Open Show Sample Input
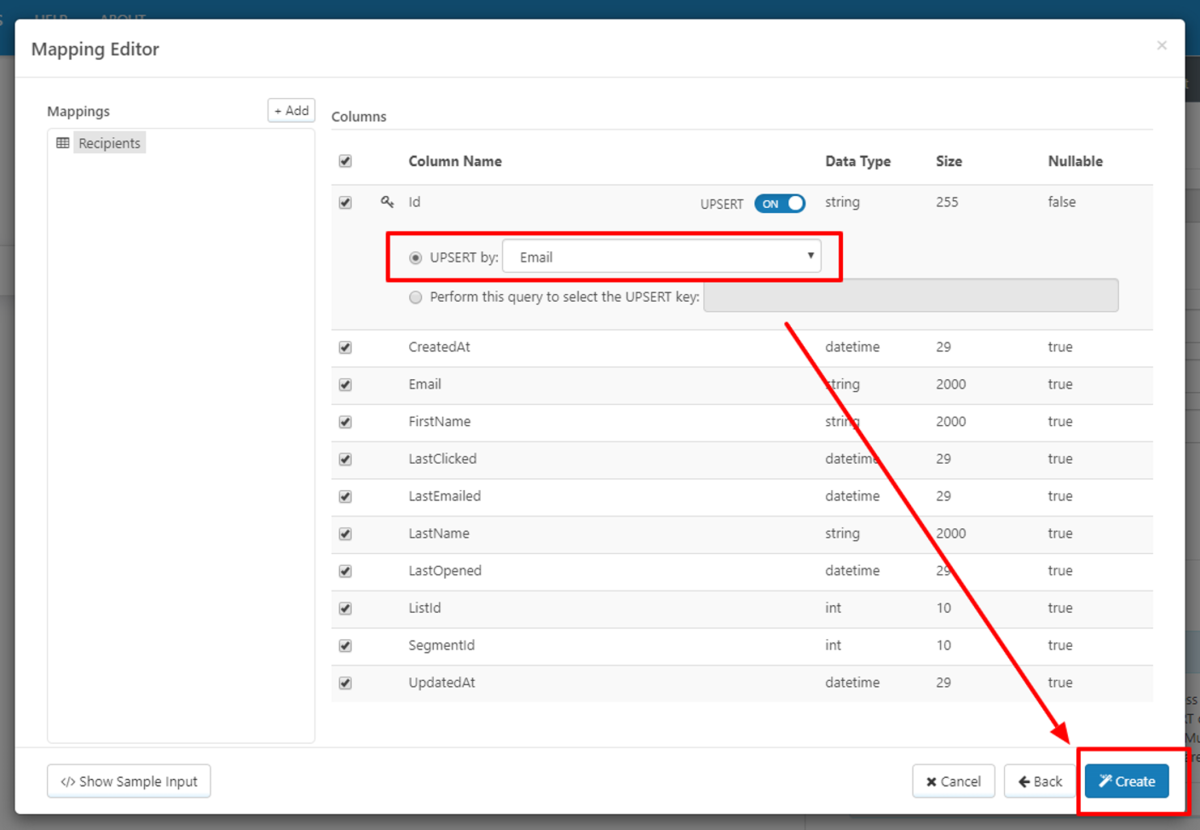The height and width of the screenshot is (830, 1200). pos(129,781)
